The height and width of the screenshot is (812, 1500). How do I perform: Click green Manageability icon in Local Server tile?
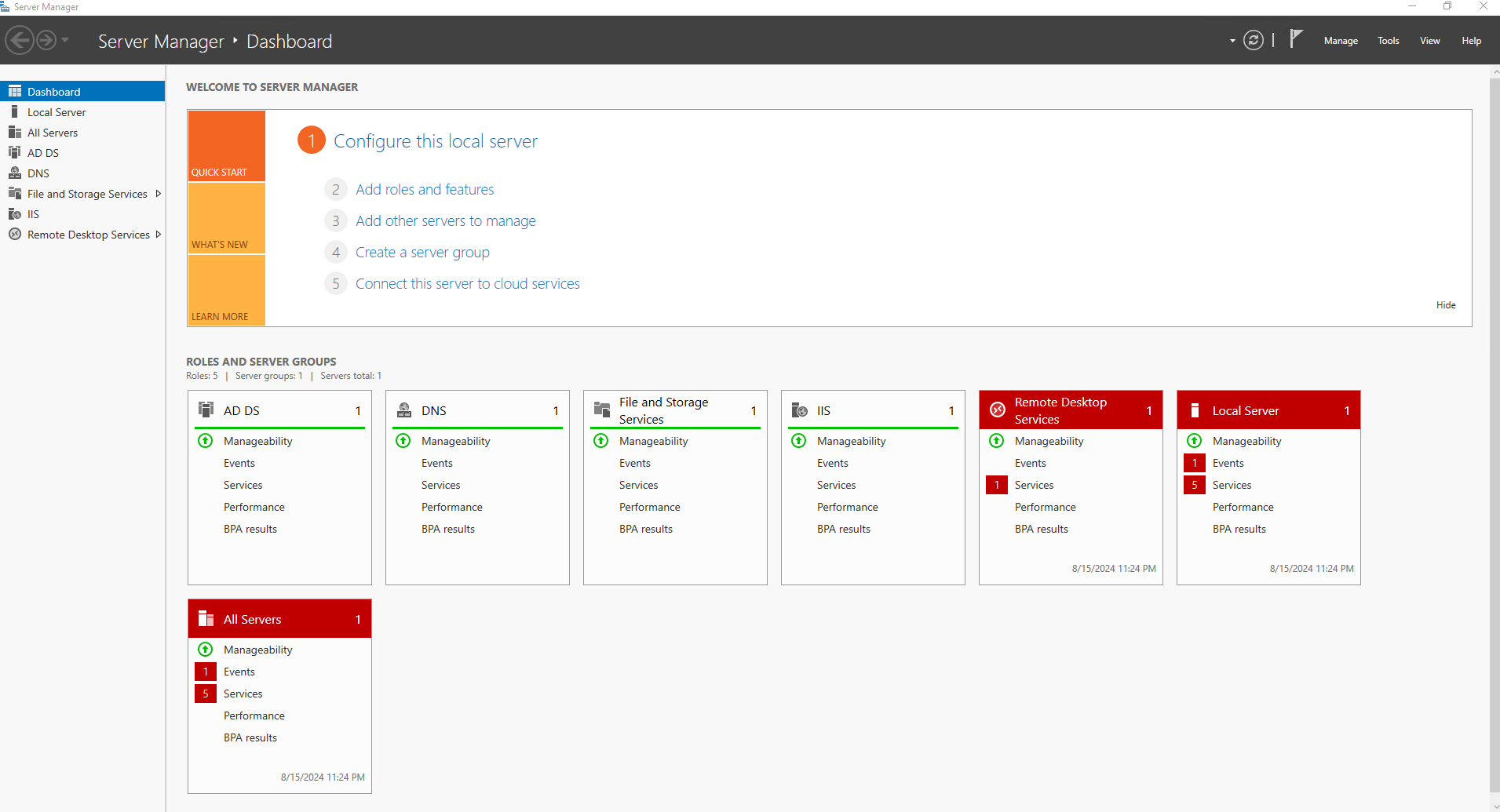point(1194,441)
